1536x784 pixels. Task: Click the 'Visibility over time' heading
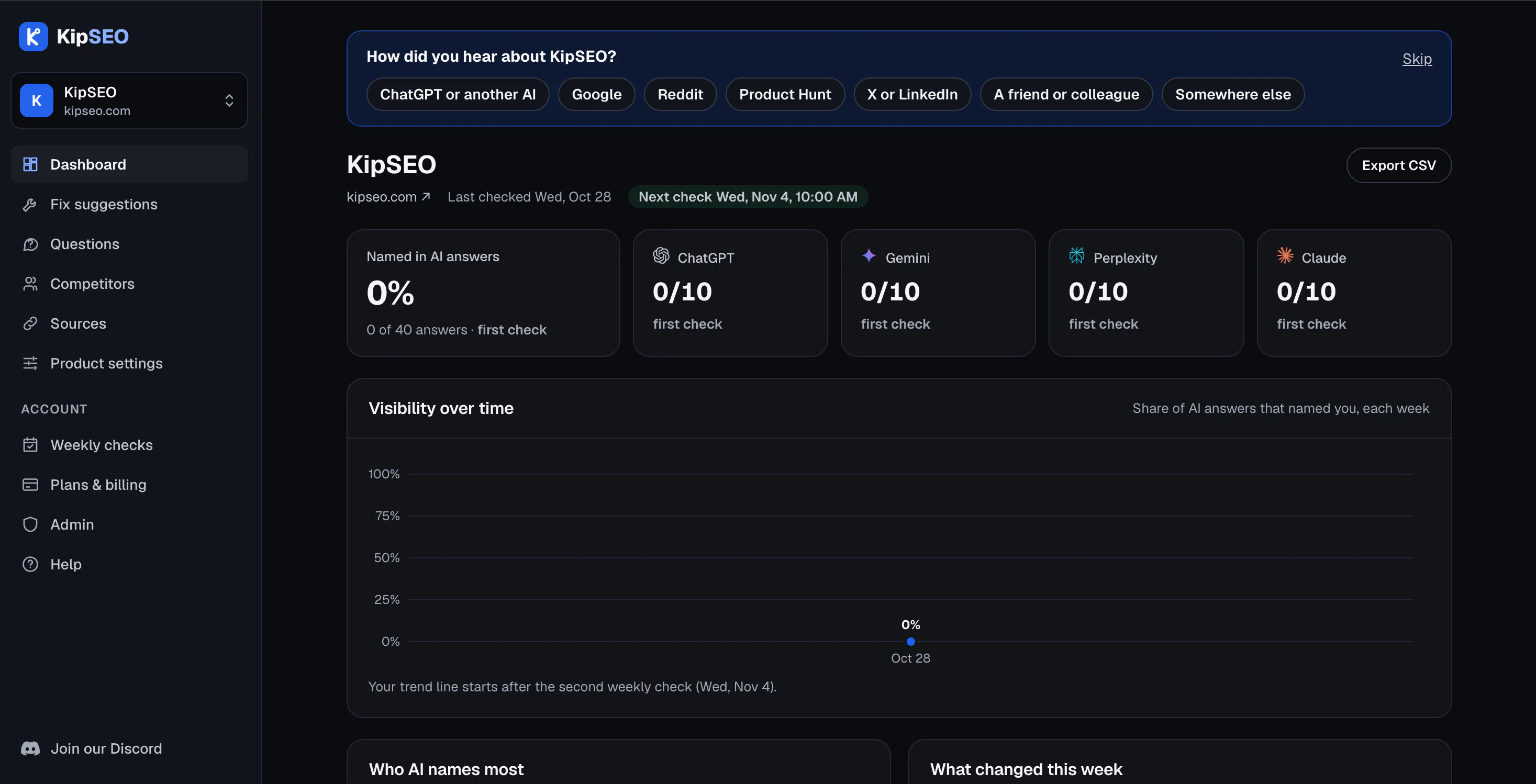pos(441,408)
